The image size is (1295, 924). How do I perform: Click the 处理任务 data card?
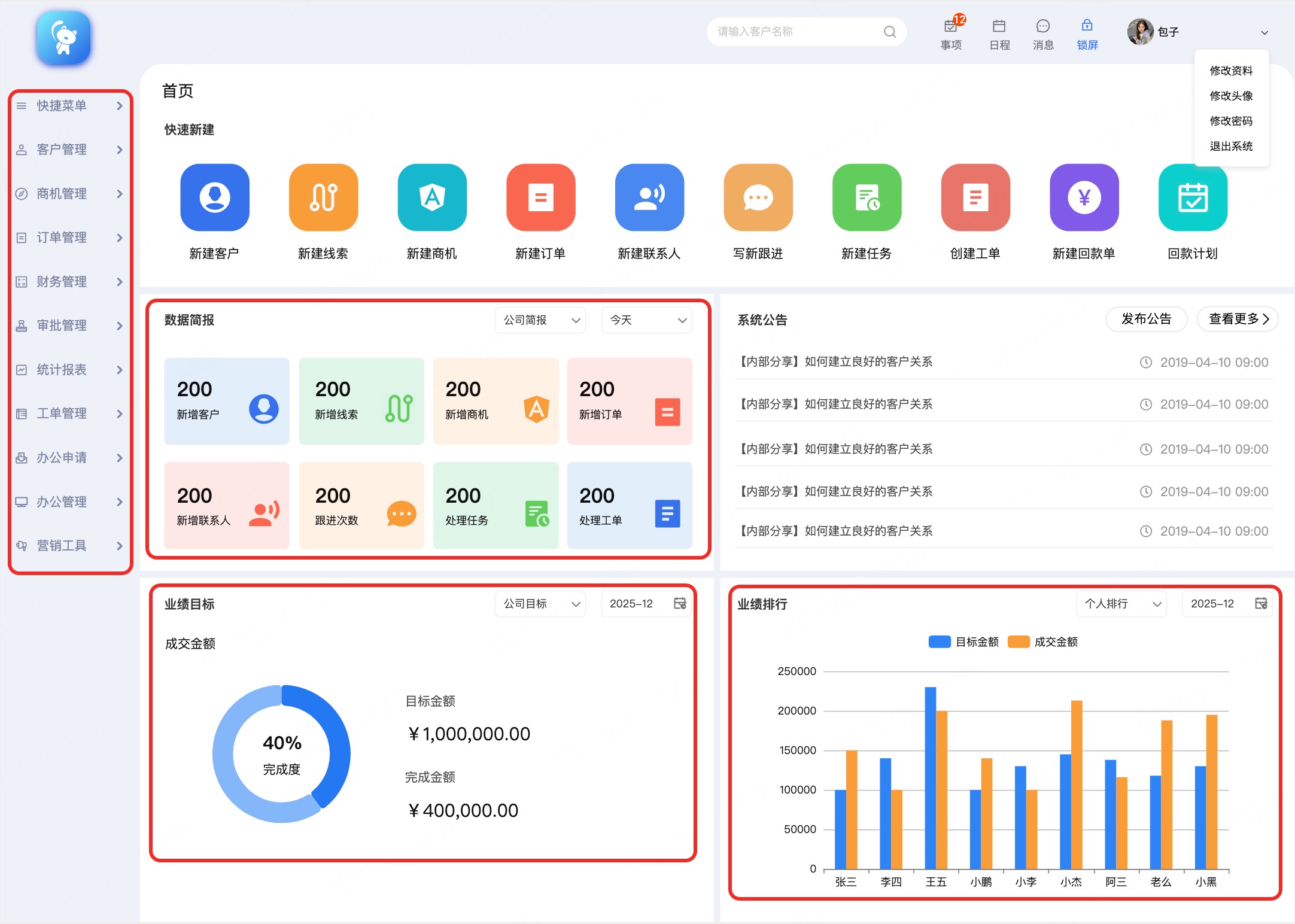point(495,506)
